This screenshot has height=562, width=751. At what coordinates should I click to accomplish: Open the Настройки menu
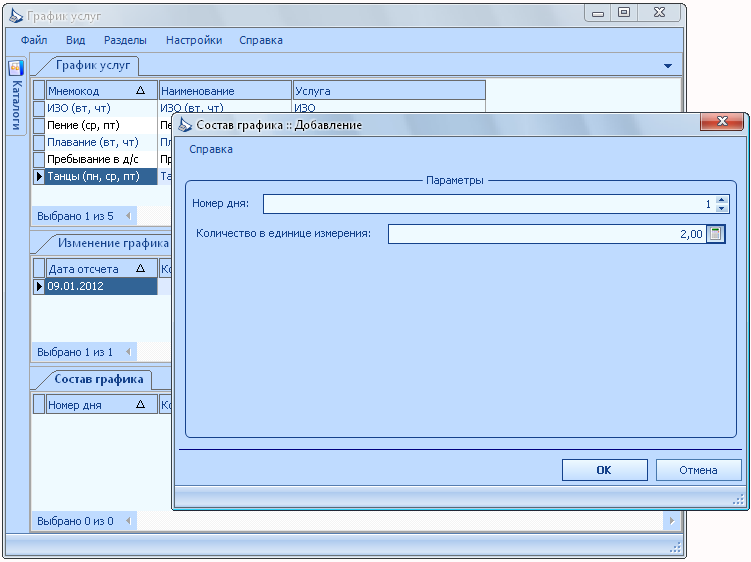point(194,40)
